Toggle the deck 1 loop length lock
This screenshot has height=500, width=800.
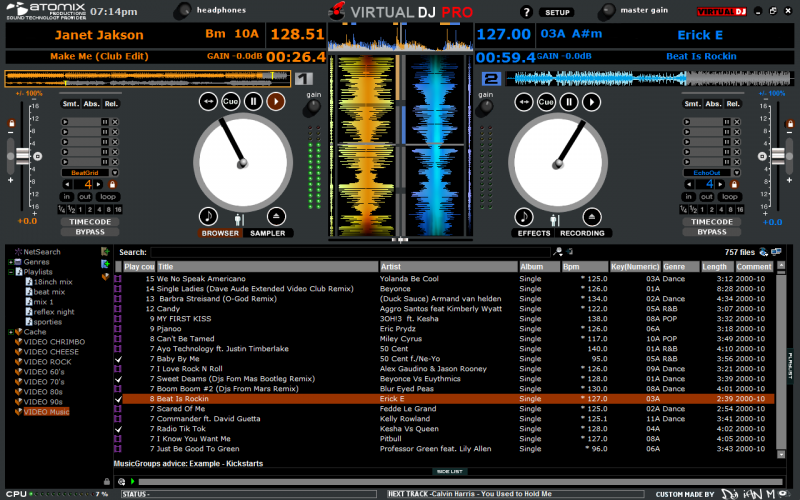[112, 184]
